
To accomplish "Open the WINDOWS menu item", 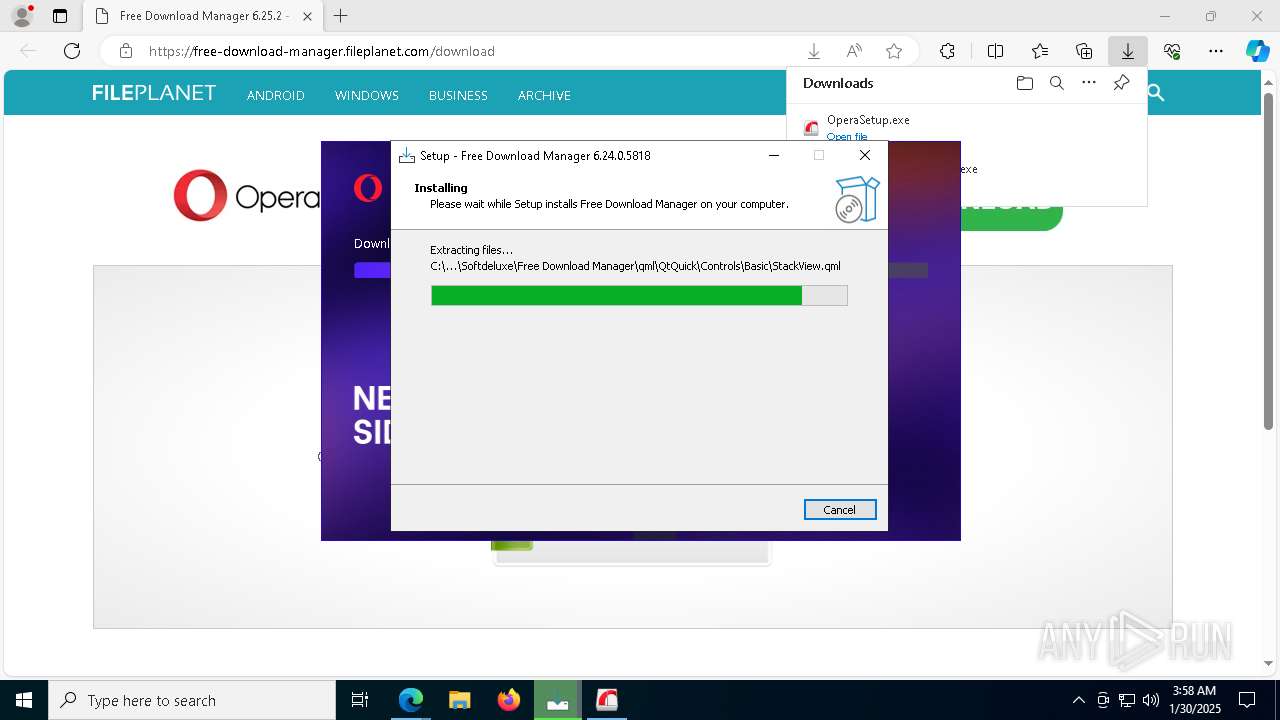I will 367,95.
